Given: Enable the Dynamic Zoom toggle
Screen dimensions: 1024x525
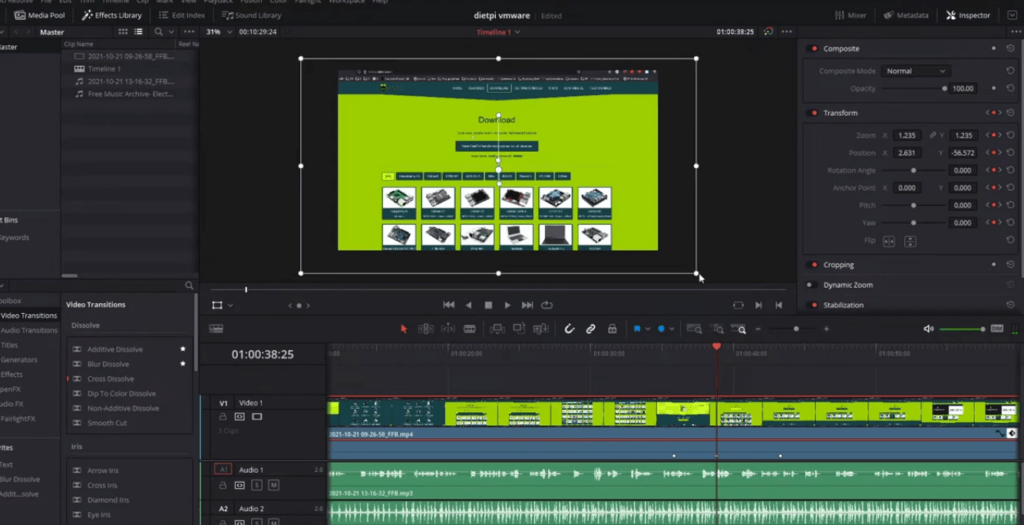Looking at the screenshot, I should [x=812, y=285].
